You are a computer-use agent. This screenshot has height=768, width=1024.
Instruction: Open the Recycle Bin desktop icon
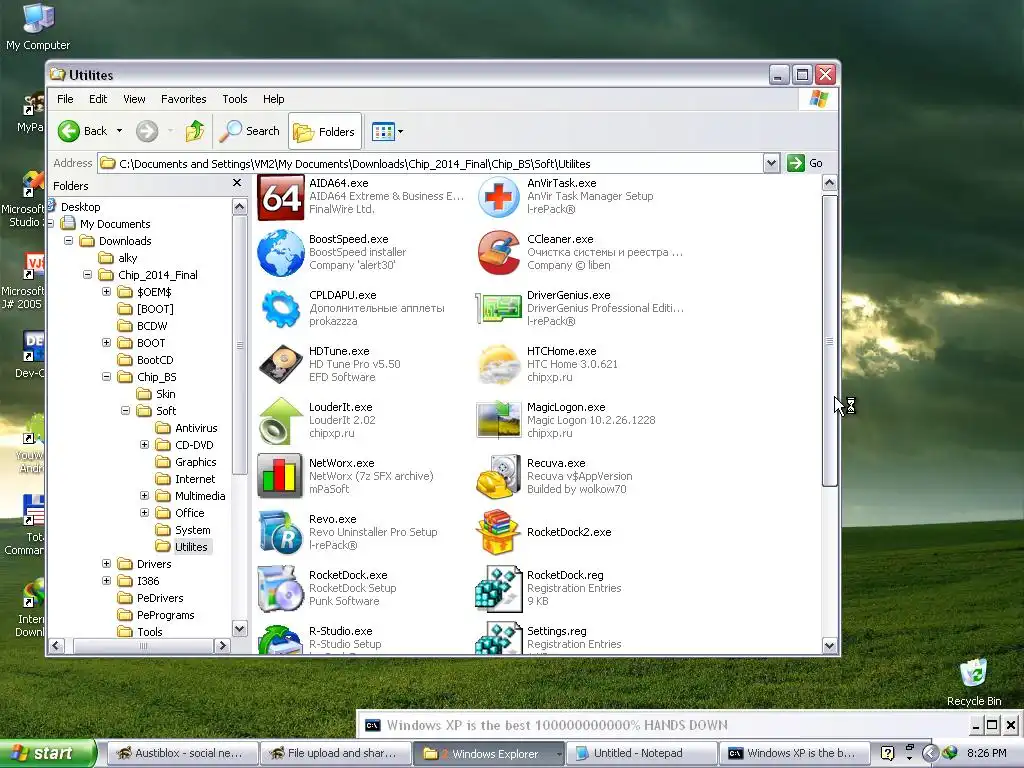pos(974,682)
